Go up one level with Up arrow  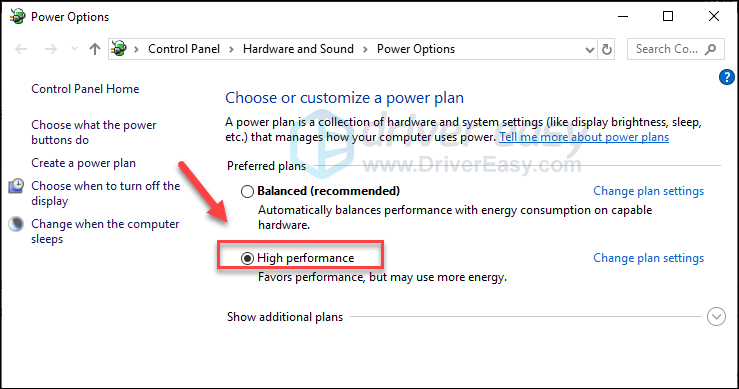pyautogui.click(x=95, y=49)
